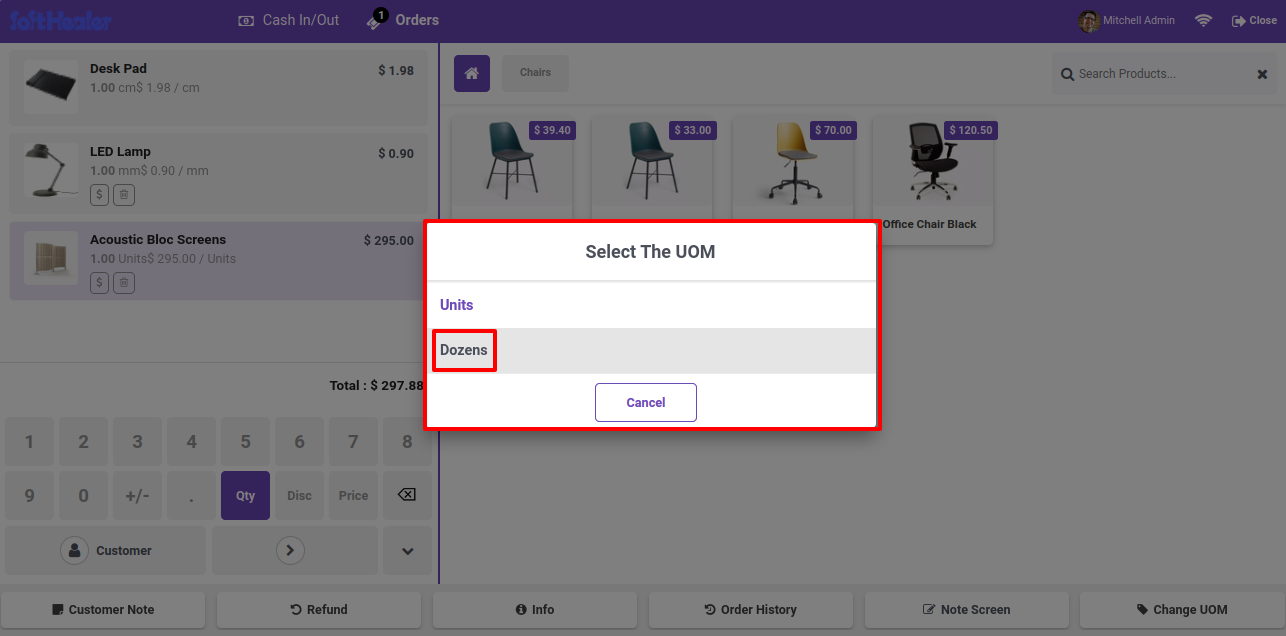The width and height of the screenshot is (1286, 636).
Task: Toggle the Qty numpad mode
Action: (x=245, y=495)
